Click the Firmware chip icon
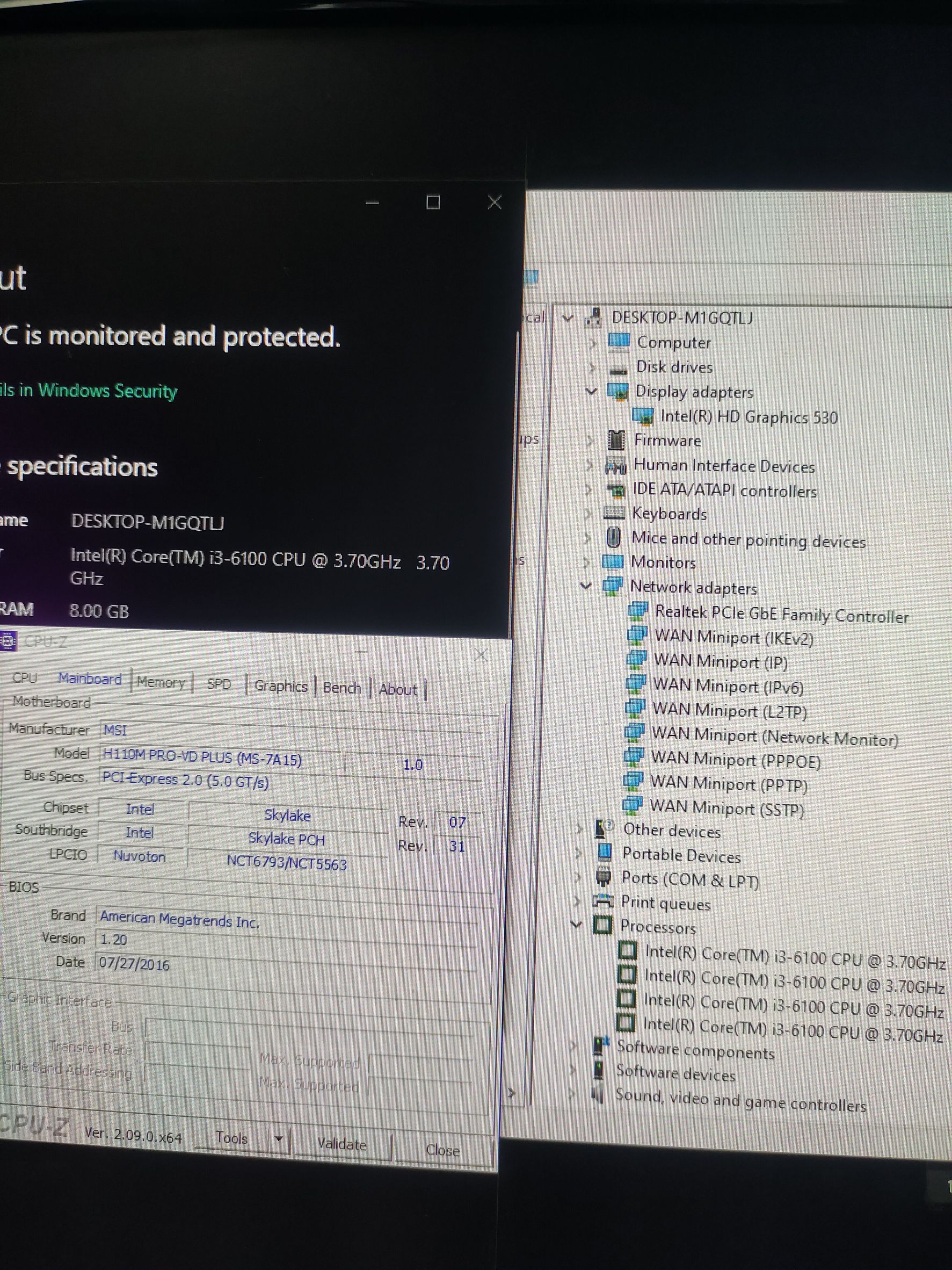Screen dimensions: 952x1270 [616, 441]
